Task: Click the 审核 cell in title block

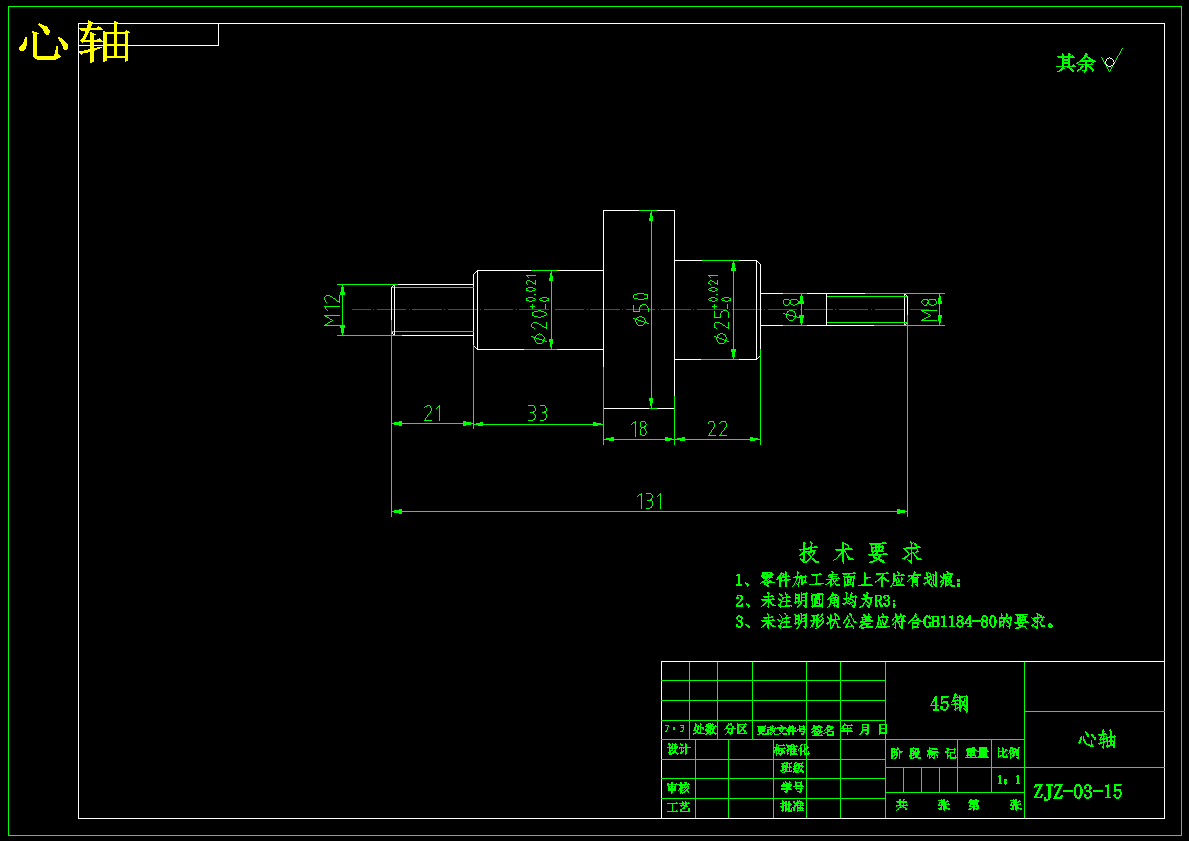Action: point(678,789)
